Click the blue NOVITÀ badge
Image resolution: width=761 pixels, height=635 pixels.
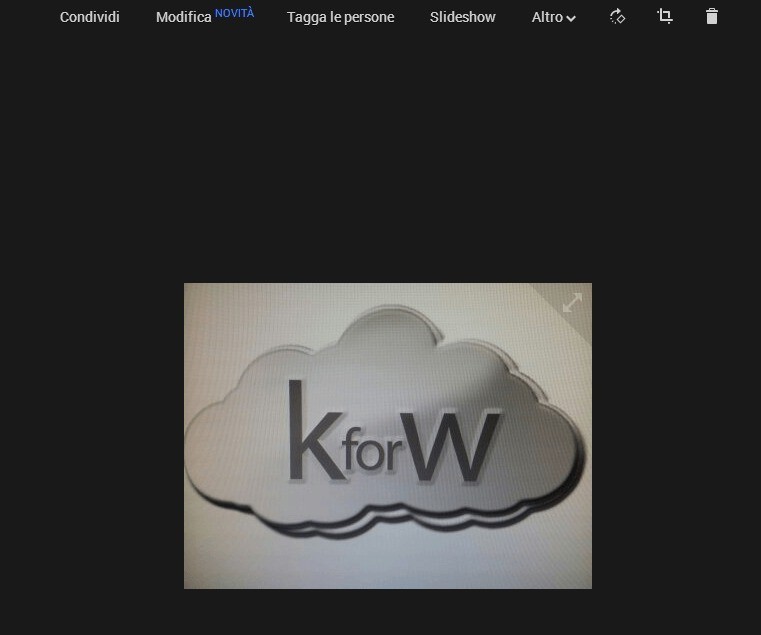click(x=235, y=13)
